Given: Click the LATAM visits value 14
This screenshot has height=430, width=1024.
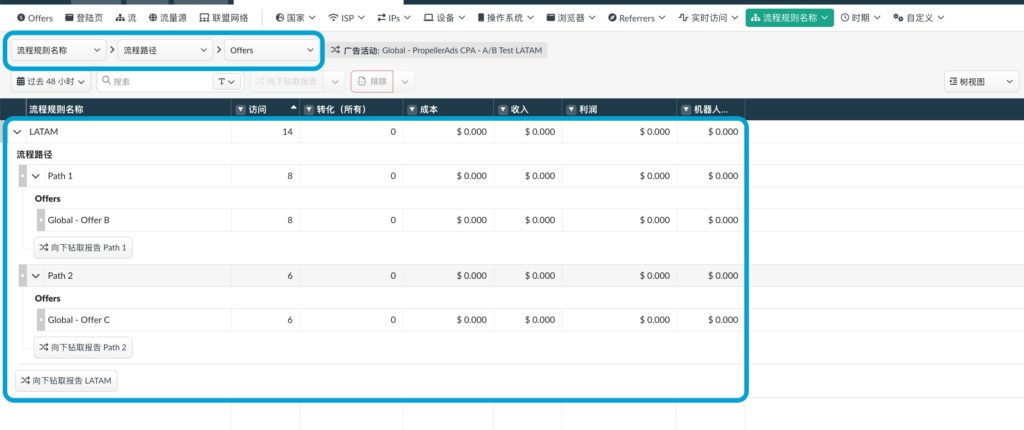Looking at the screenshot, I should 287,132.
